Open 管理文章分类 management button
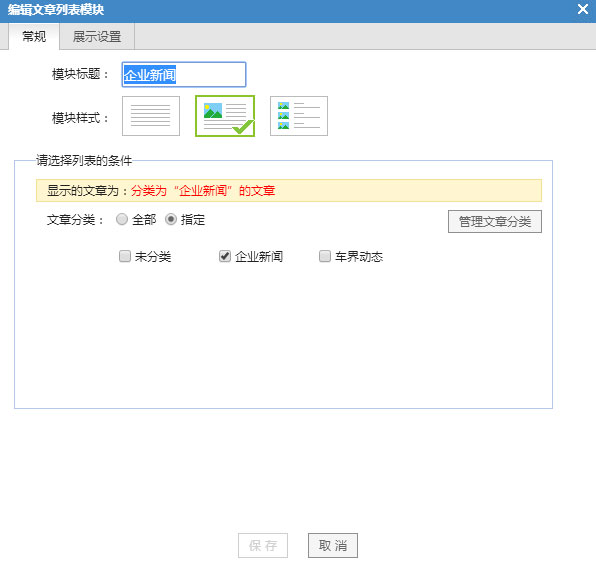This screenshot has width=596, height=572. coord(495,222)
